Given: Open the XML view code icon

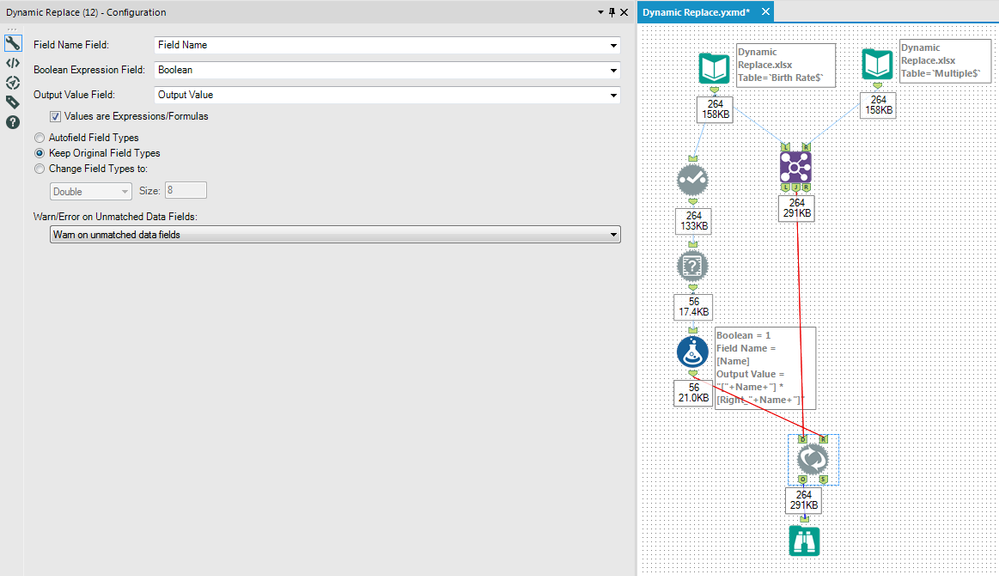Looking at the screenshot, I should tap(13, 63).
